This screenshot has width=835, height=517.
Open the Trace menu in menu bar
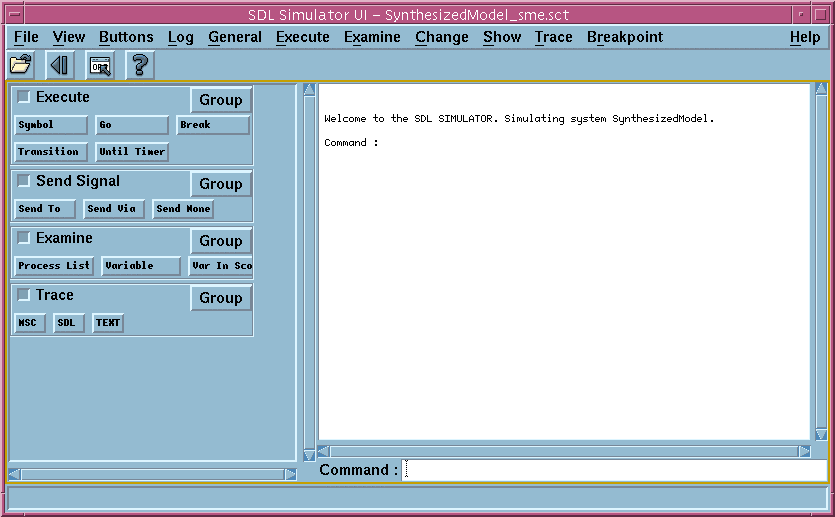(x=554, y=37)
